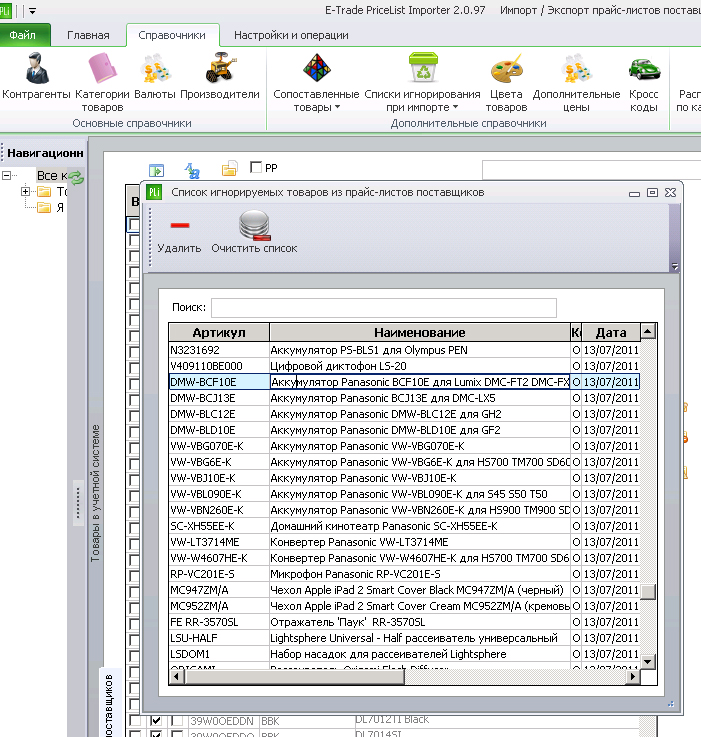
Task: Click the translate letters toolbar icon
Action: point(192,170)
